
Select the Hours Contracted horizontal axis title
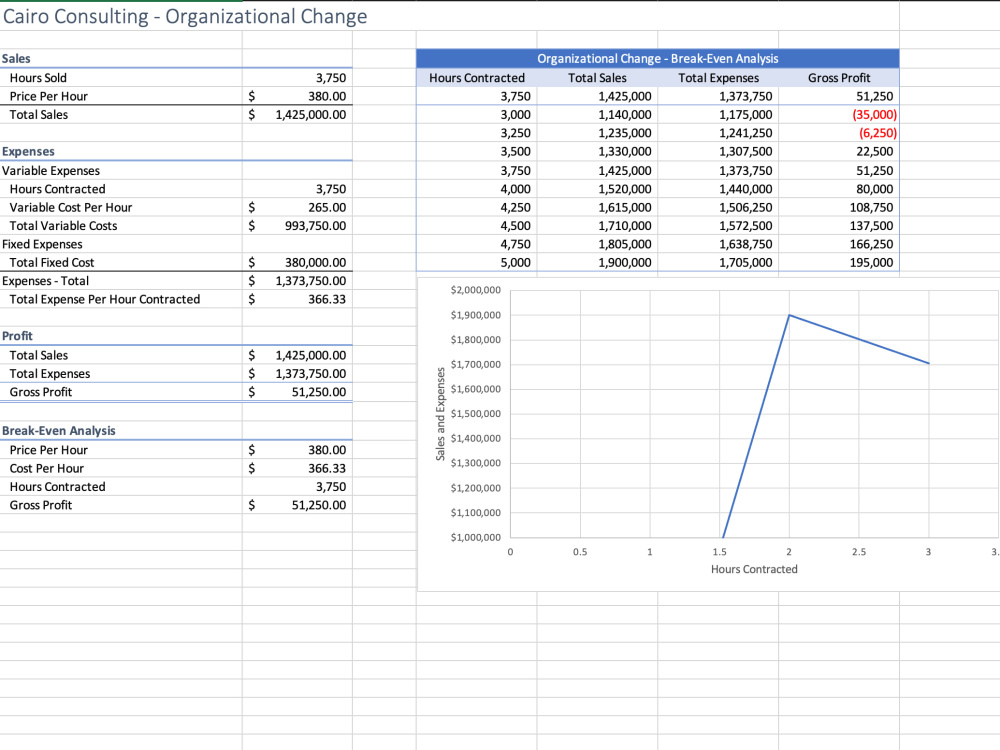754,570
